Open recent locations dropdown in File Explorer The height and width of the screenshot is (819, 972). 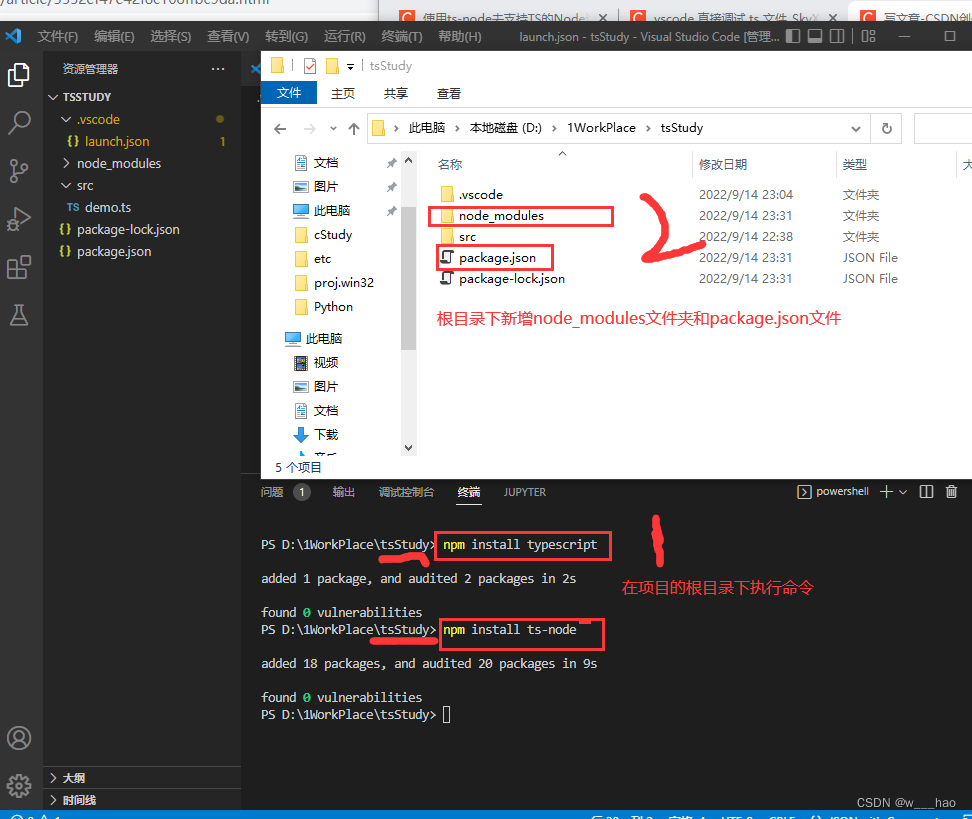point(334,128)
